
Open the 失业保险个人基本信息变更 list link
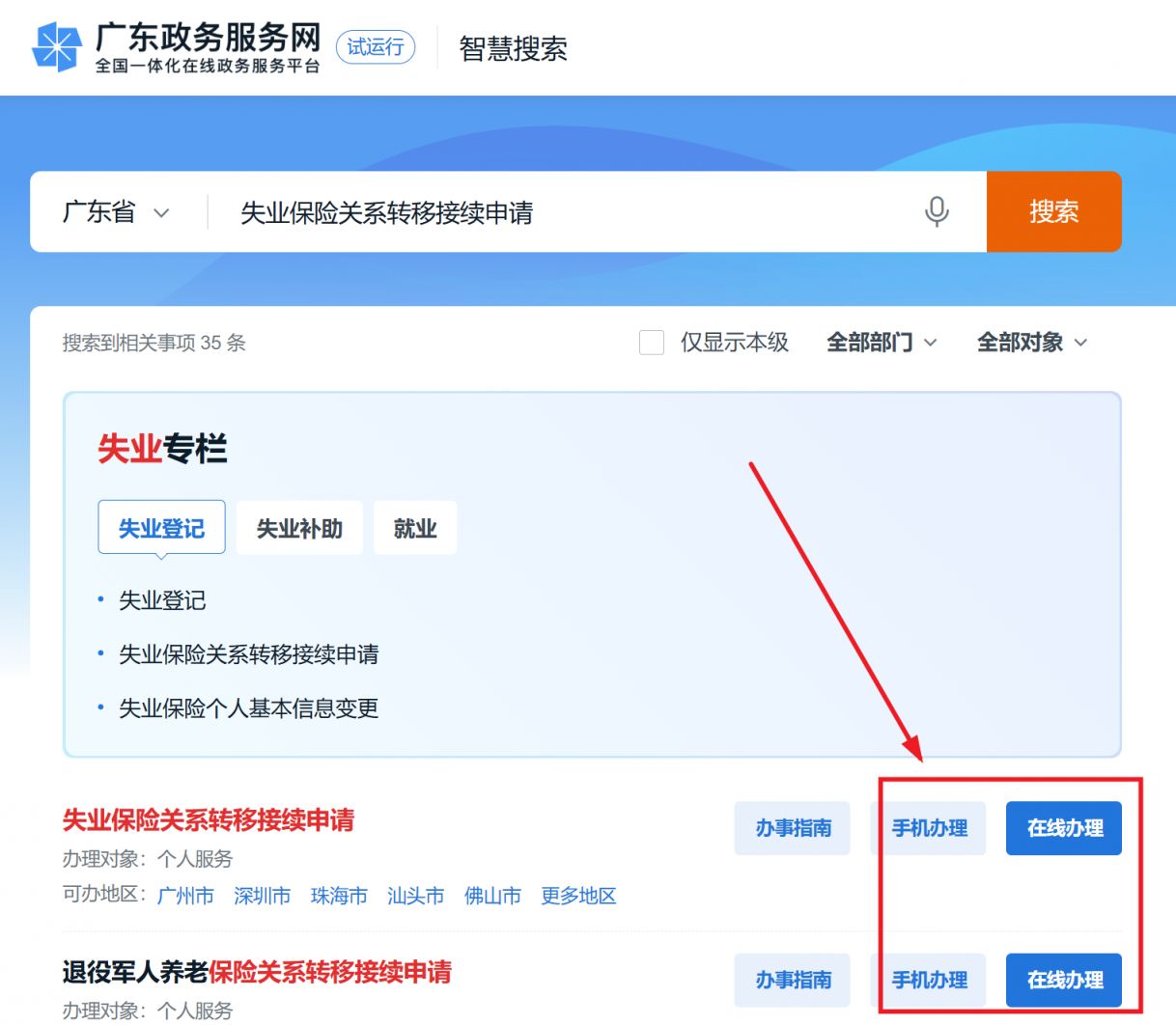(x=248, y=708)
